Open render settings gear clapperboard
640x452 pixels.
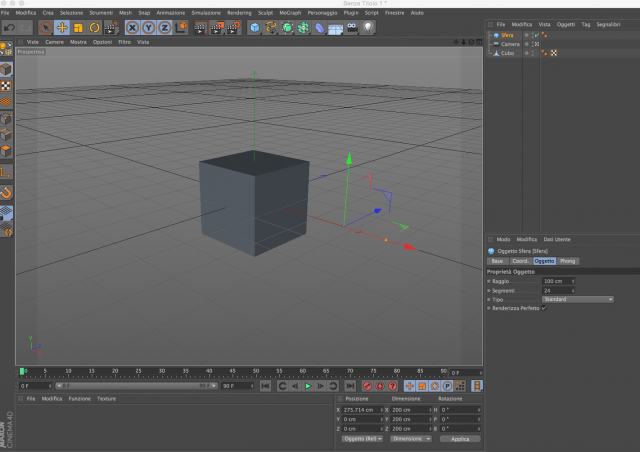(x=233, y=28)
